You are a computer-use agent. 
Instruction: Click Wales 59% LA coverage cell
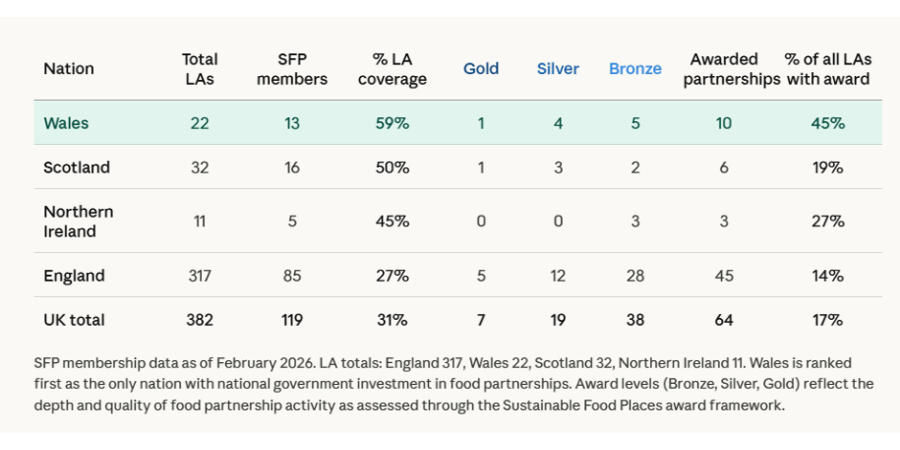coord(392,123)
